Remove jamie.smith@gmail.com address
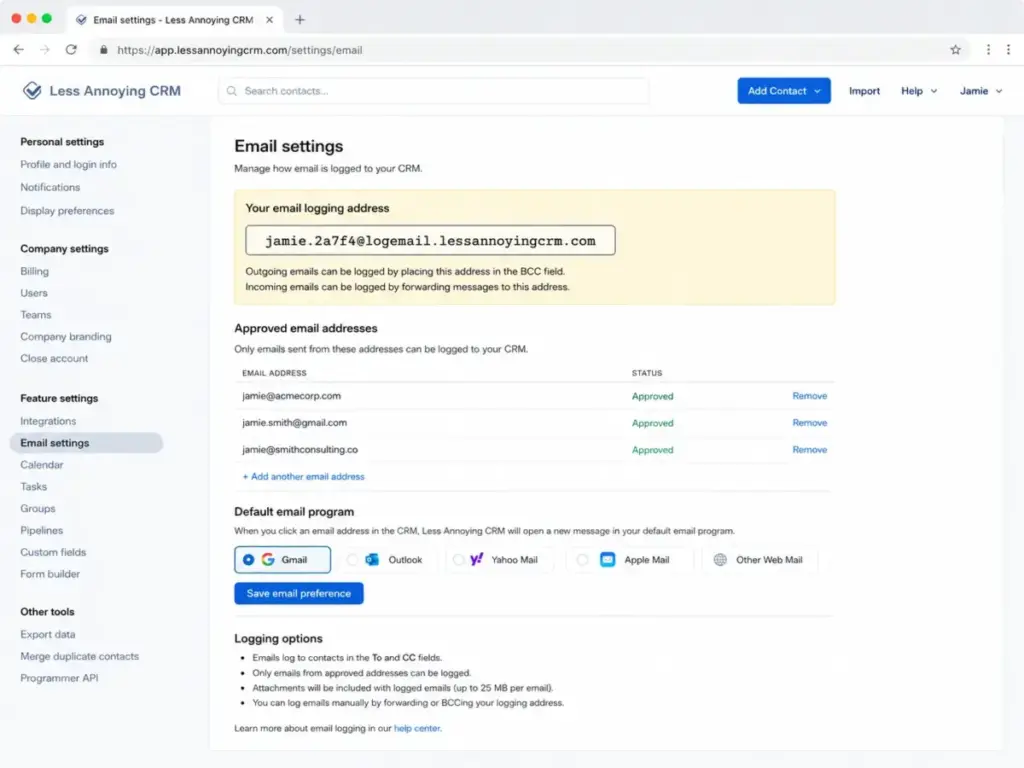The height and width of the screenshot is (768, 1024). 810,423
